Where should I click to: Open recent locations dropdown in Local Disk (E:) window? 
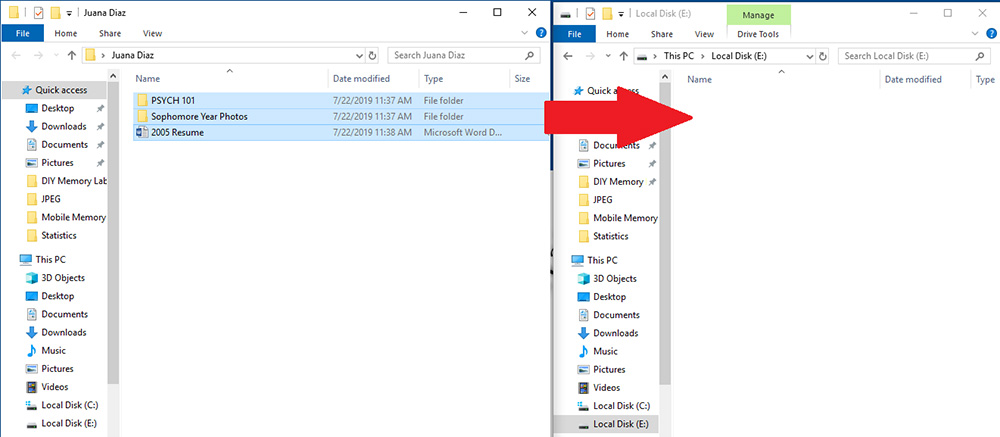pos(606,56)
